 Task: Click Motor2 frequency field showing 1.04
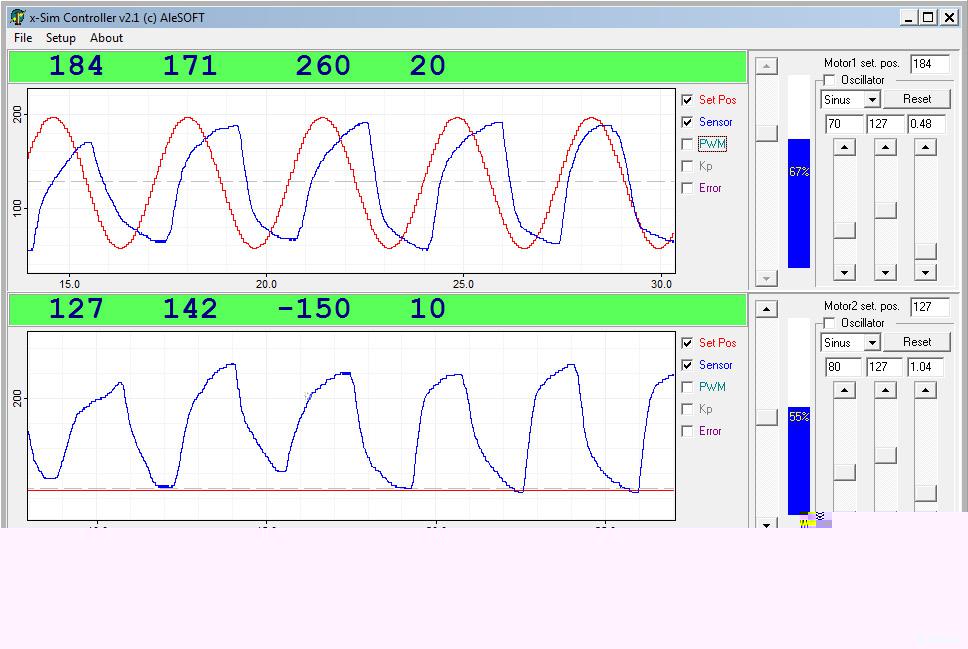click(926, 367)
